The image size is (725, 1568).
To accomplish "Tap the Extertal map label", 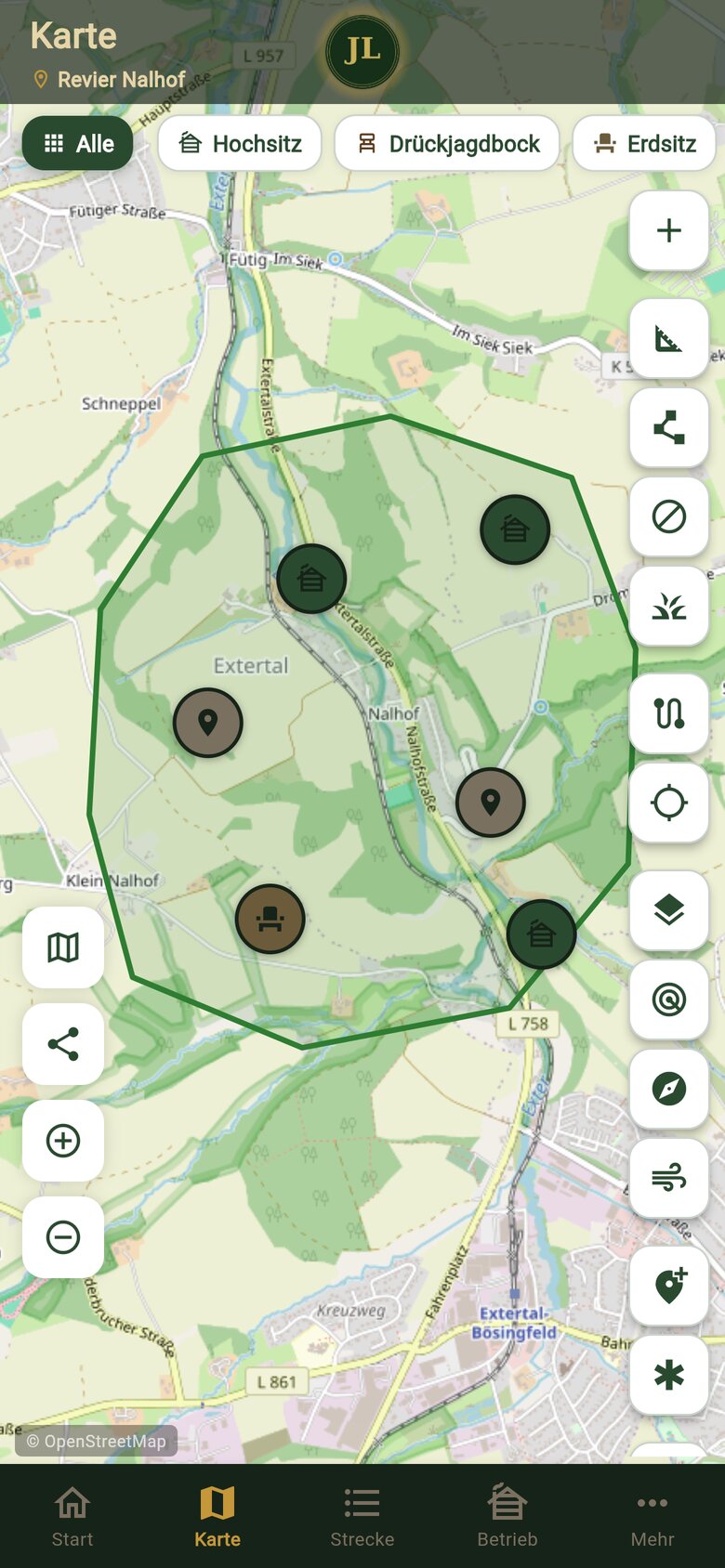I will point(251,666).
